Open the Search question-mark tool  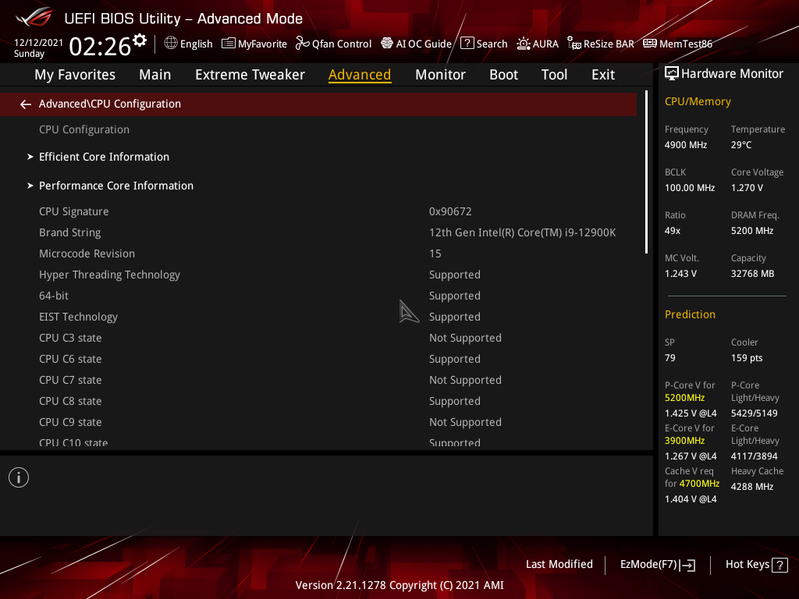(484, 44)
